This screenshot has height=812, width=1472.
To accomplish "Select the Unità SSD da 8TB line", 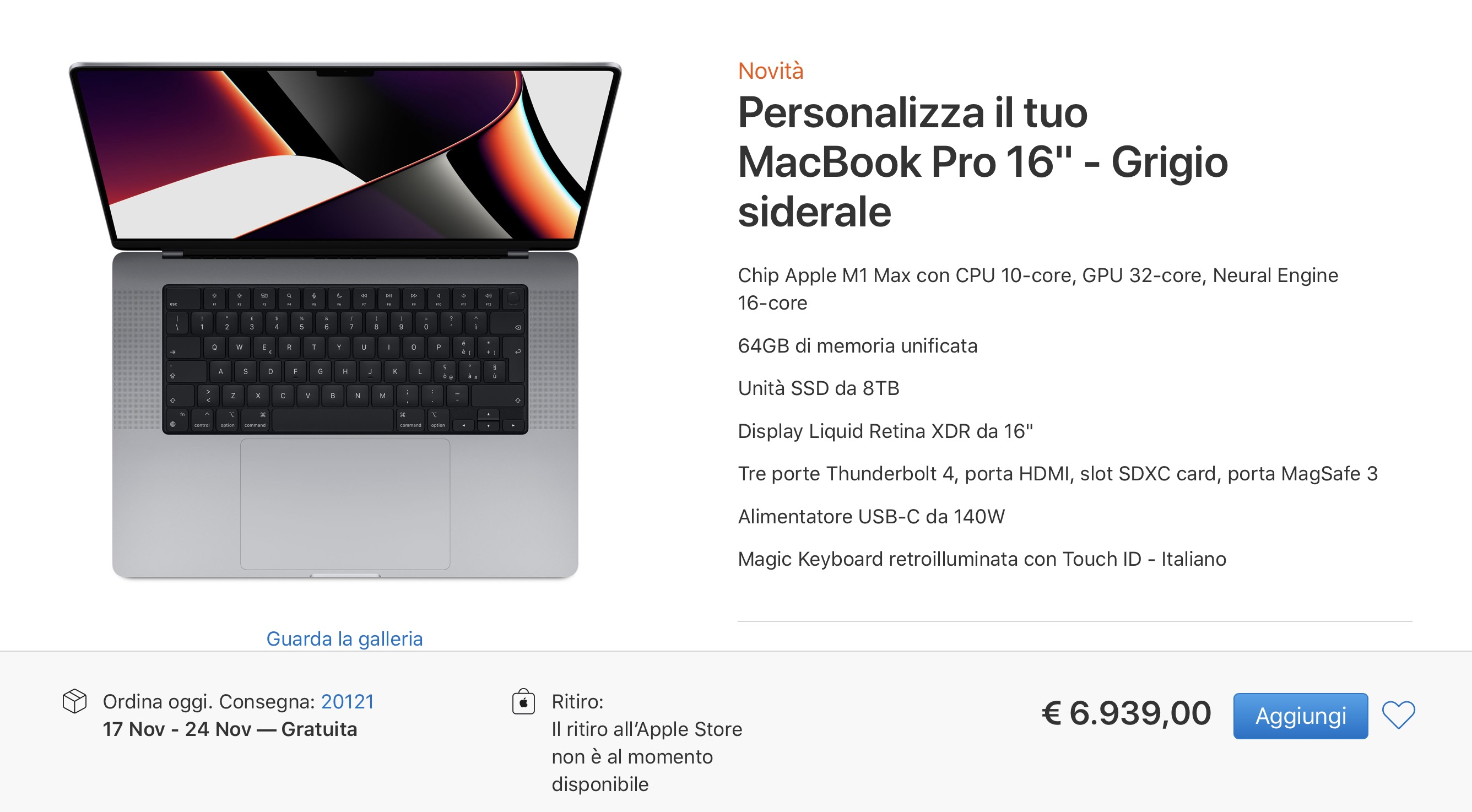I will [818, 388].
